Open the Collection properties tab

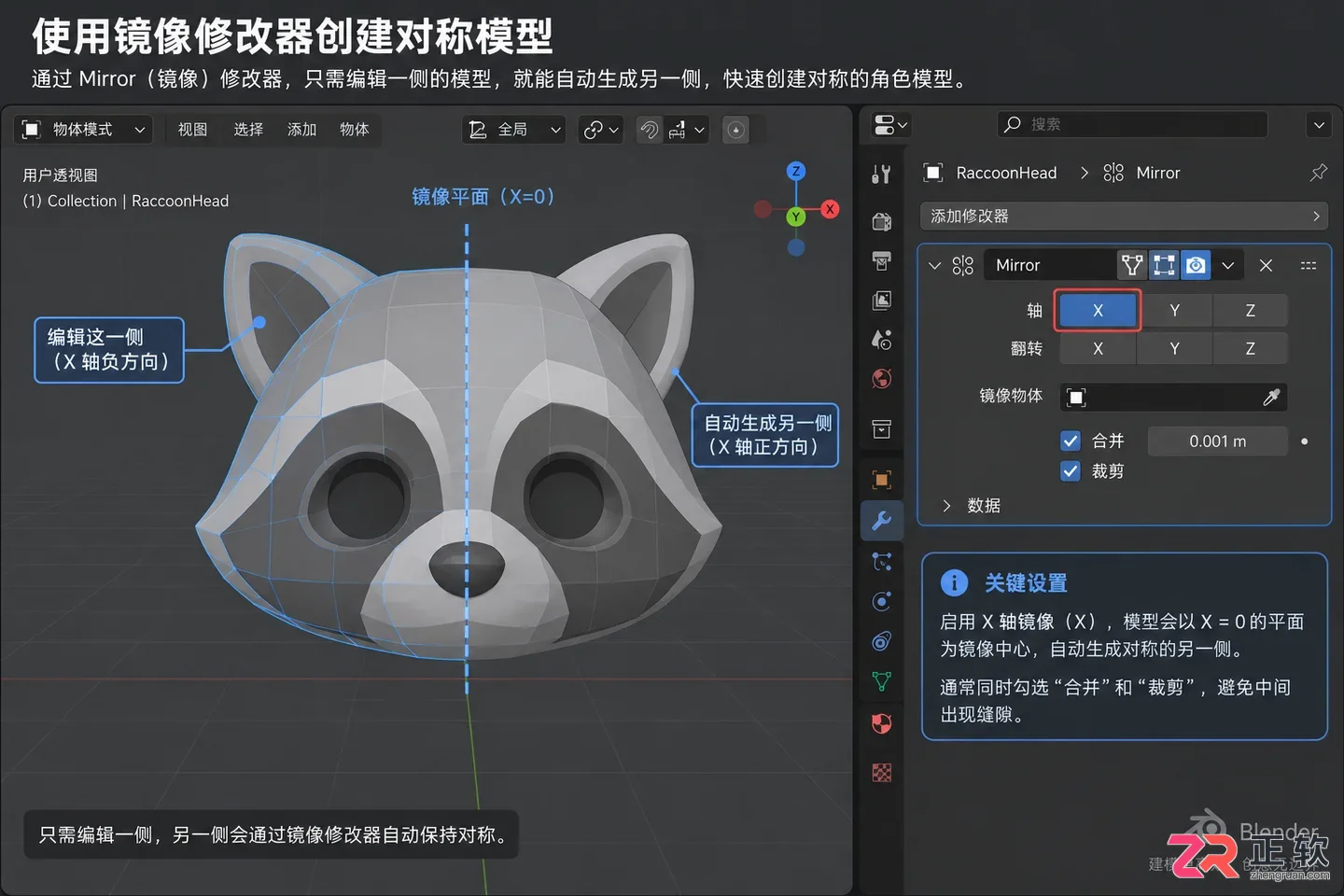tap(881, 429)
